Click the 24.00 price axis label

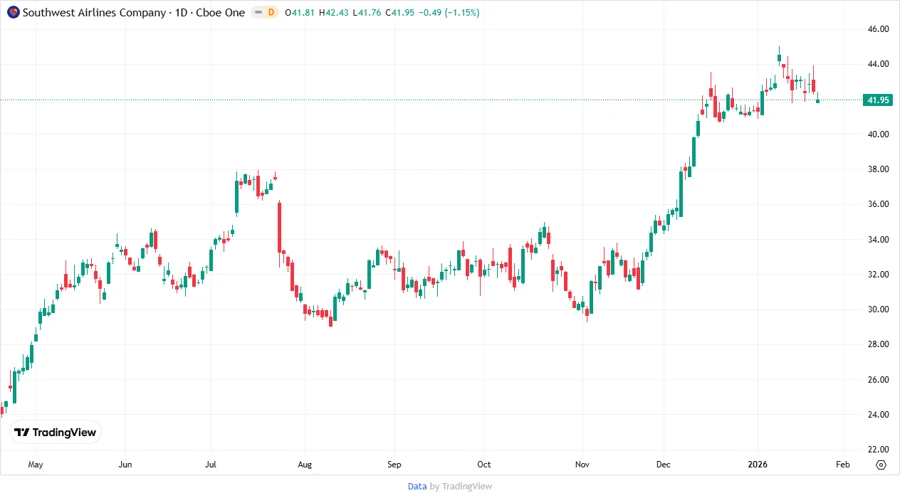878,414
